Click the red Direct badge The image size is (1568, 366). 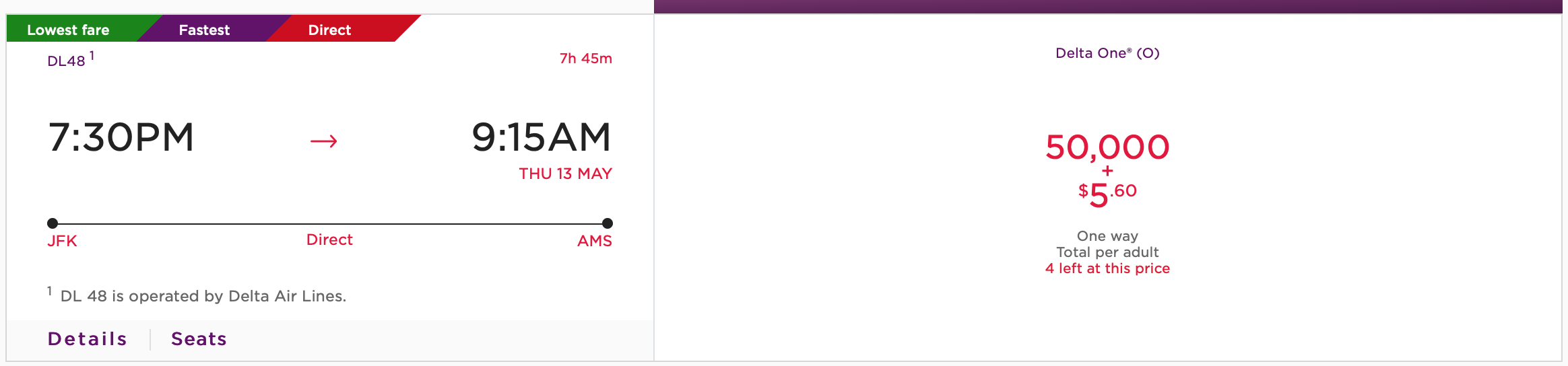[x=329, y=30]
